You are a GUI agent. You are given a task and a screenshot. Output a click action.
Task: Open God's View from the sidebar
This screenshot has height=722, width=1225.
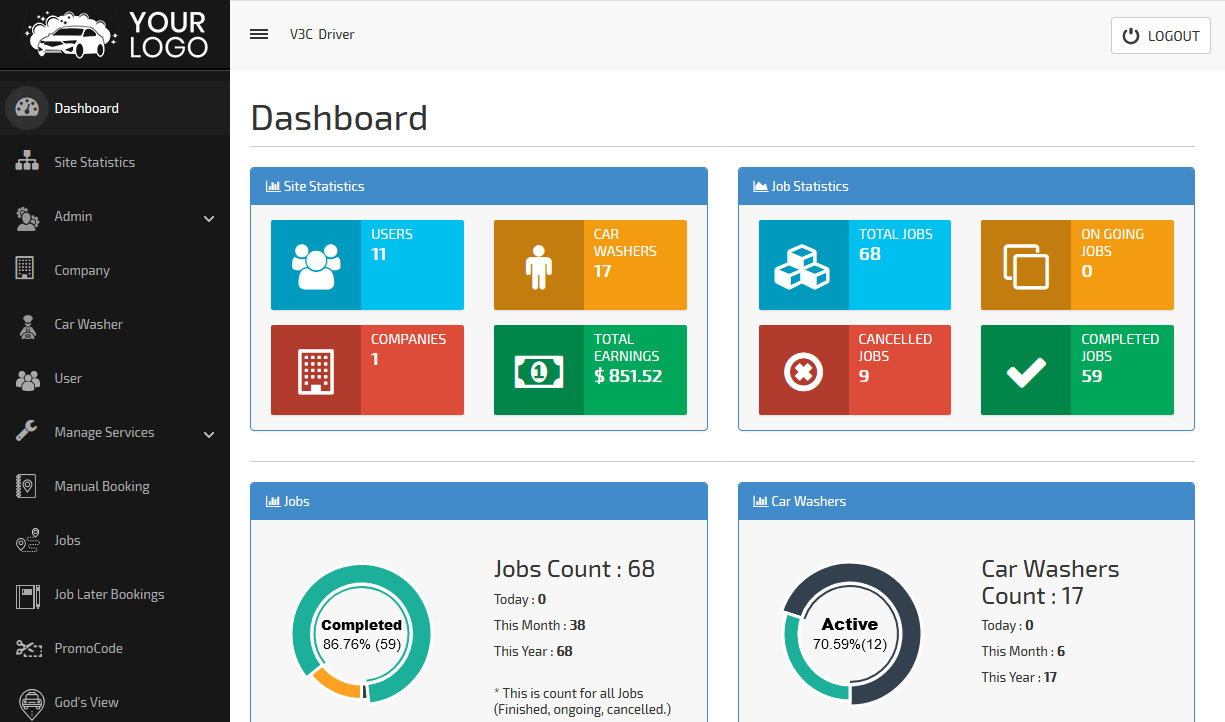(x=86, y=702)
